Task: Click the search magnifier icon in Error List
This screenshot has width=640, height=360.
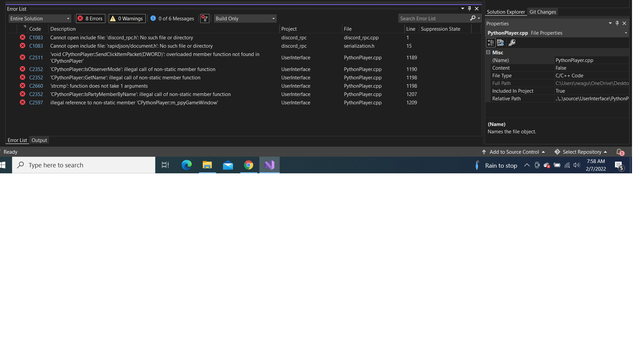Action: pyautogui.click(x=473, y=18)
